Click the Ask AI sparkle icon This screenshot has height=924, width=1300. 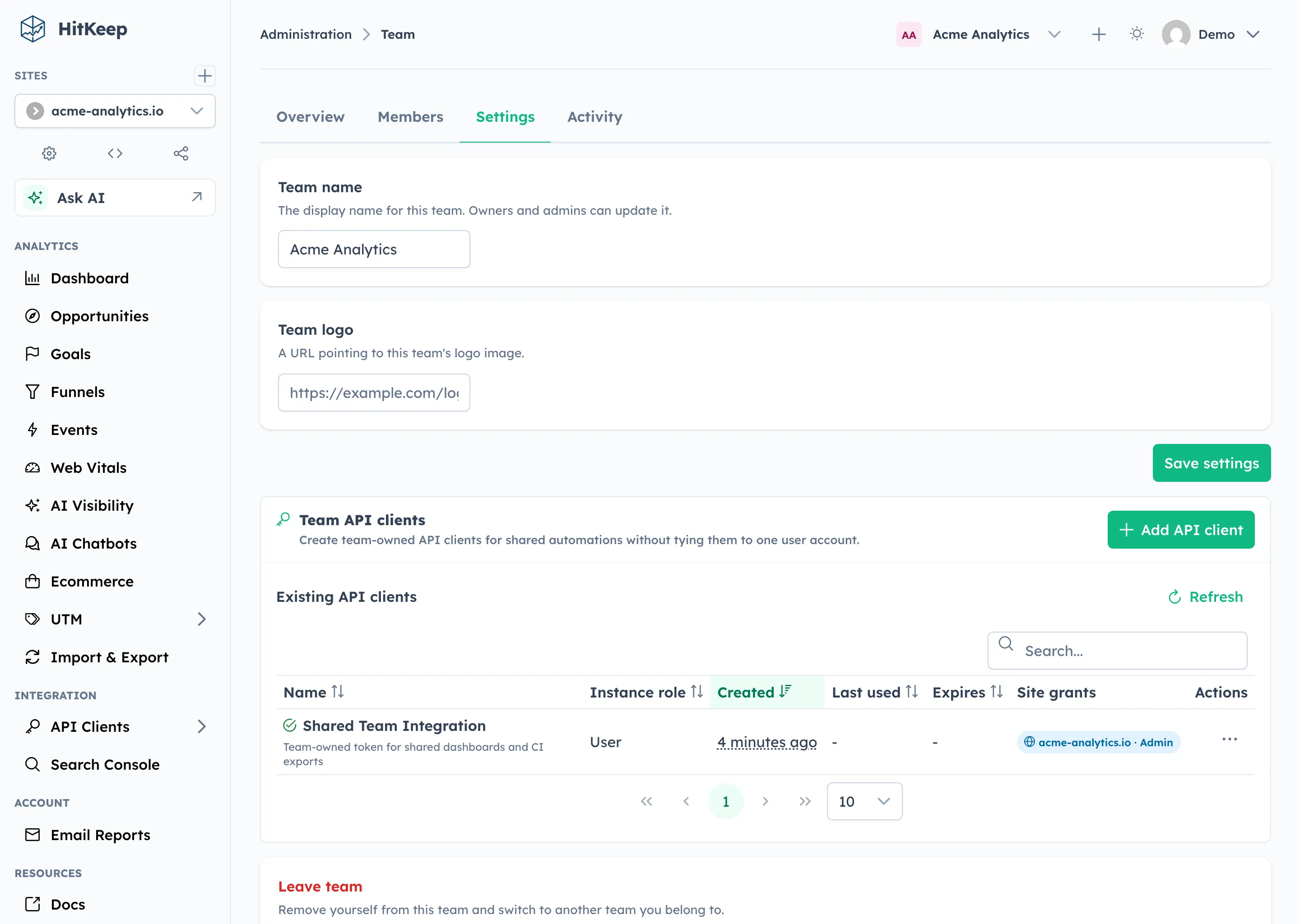(35, 198)
